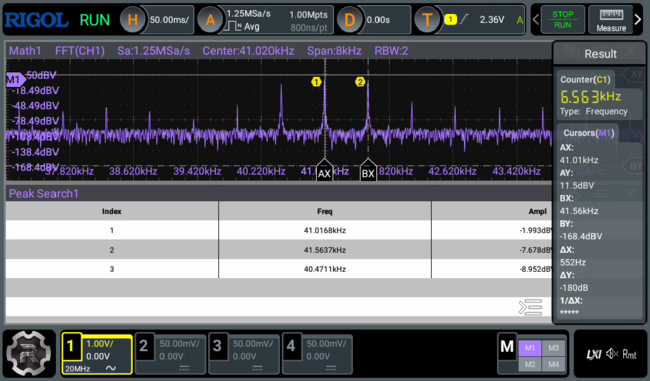
Task: Click amplitude value -8.952dBV
Action: pos(536,269)
